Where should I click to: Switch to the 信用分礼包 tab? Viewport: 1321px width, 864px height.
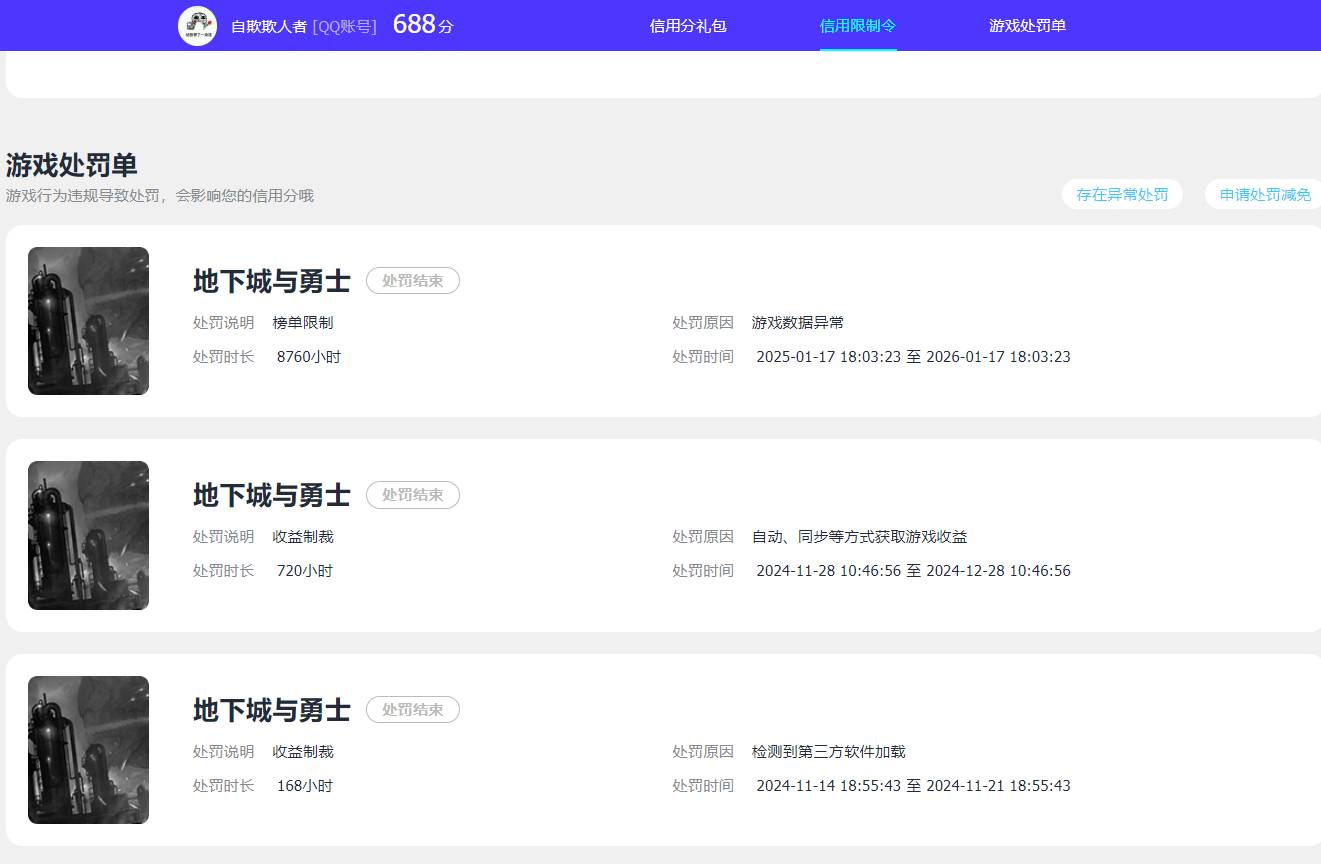click(x=687, y=25)
